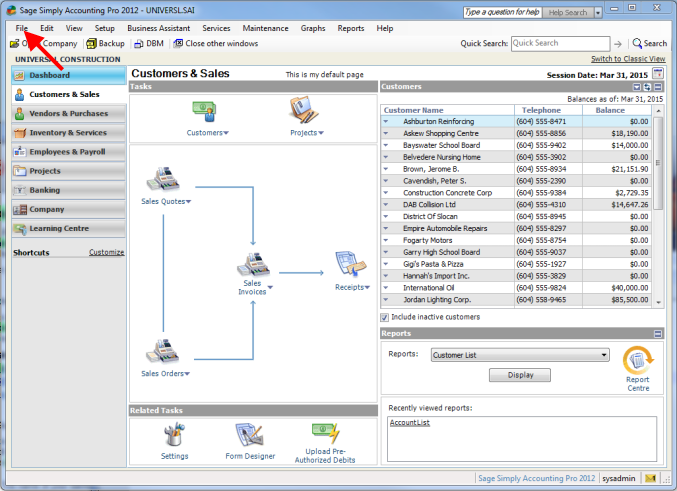Expand the Receipts dropdown arrow
This screenshot has height=491, width=677.
click(x=367, y=287)
